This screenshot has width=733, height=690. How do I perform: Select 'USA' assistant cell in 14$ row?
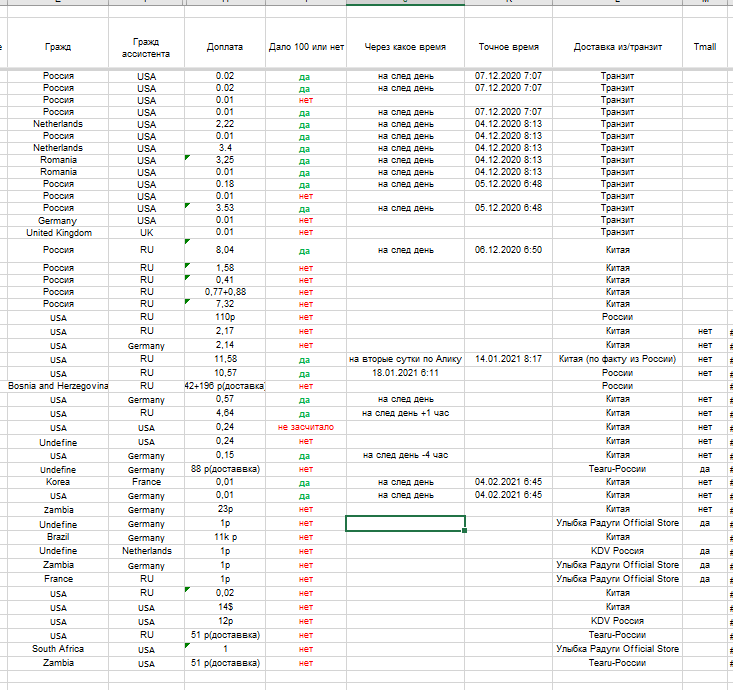point(146,608)
